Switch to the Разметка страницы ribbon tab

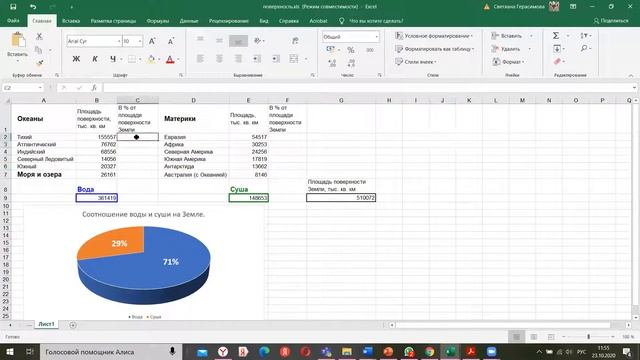click(113, 21)
